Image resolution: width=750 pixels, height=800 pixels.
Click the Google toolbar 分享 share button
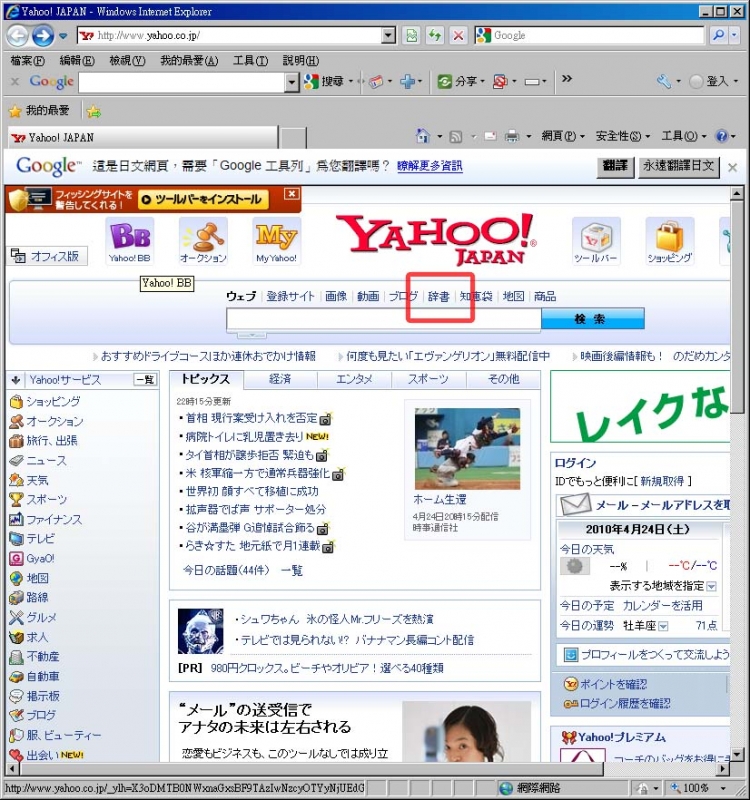[x=461, y=81]
